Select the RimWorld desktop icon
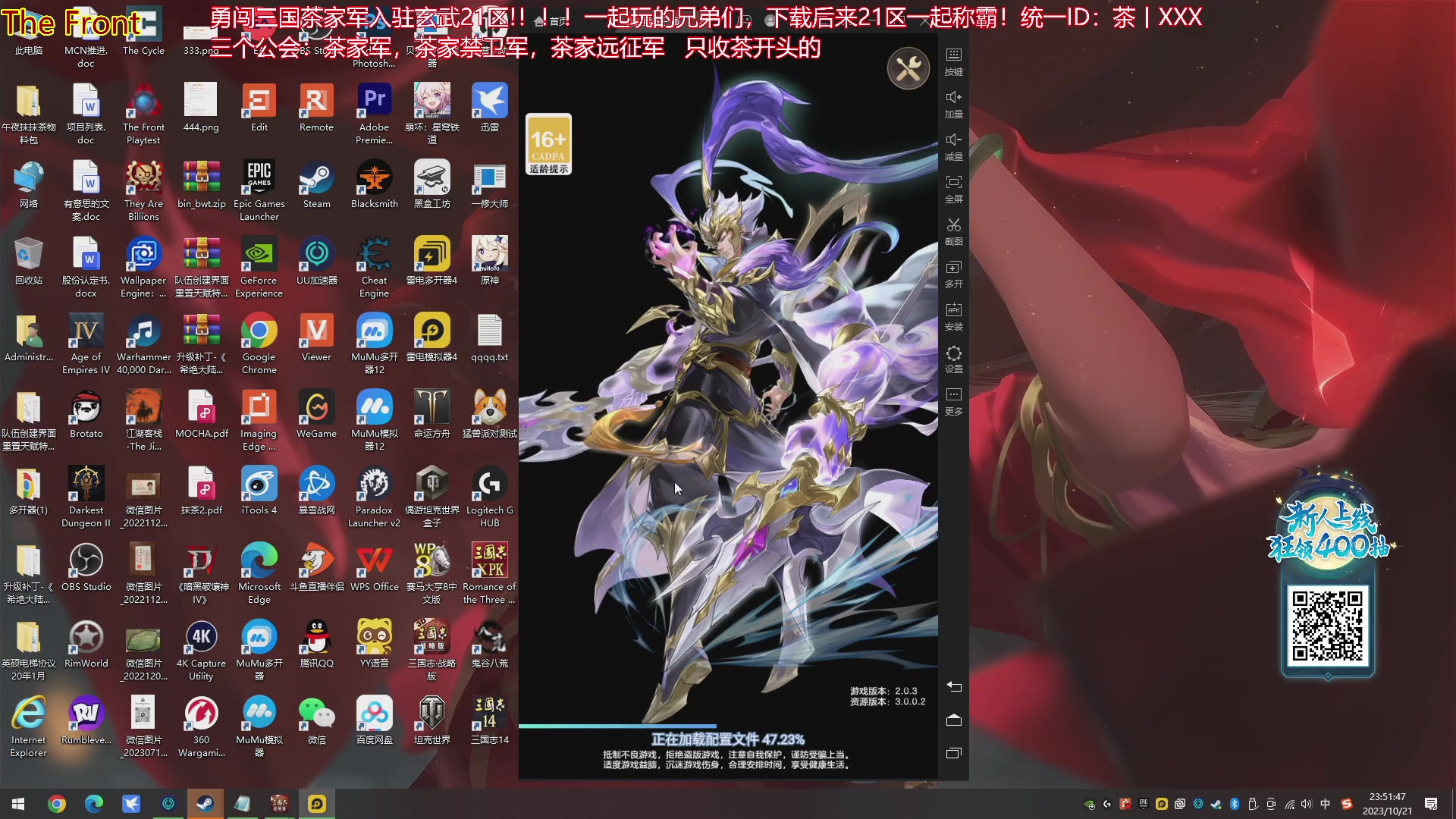1456x819 pixels. click(86, 644)
